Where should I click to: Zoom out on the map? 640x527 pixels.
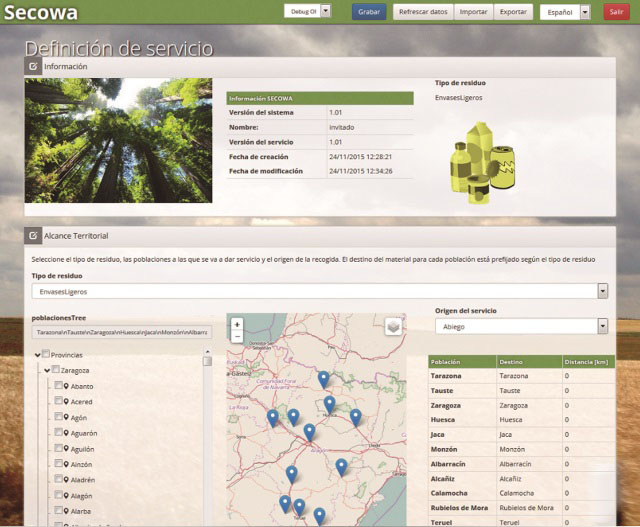click(x=237, y=336)
